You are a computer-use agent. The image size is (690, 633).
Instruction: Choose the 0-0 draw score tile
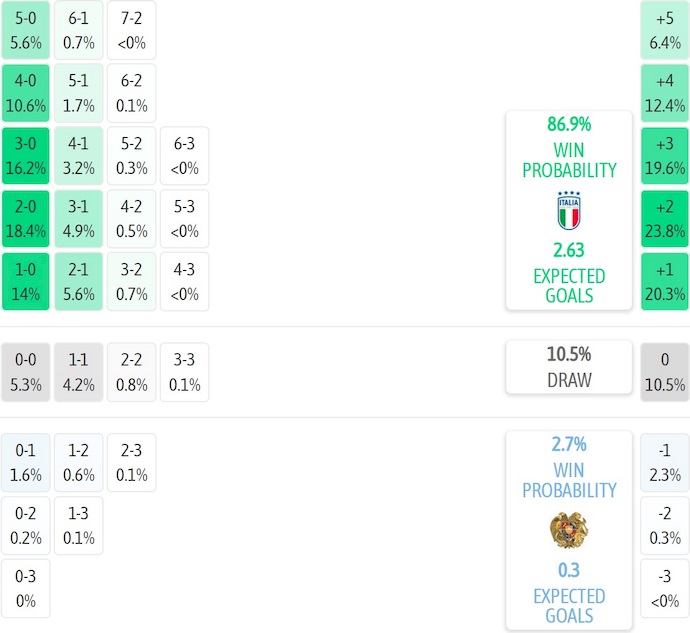pos(26,372)
